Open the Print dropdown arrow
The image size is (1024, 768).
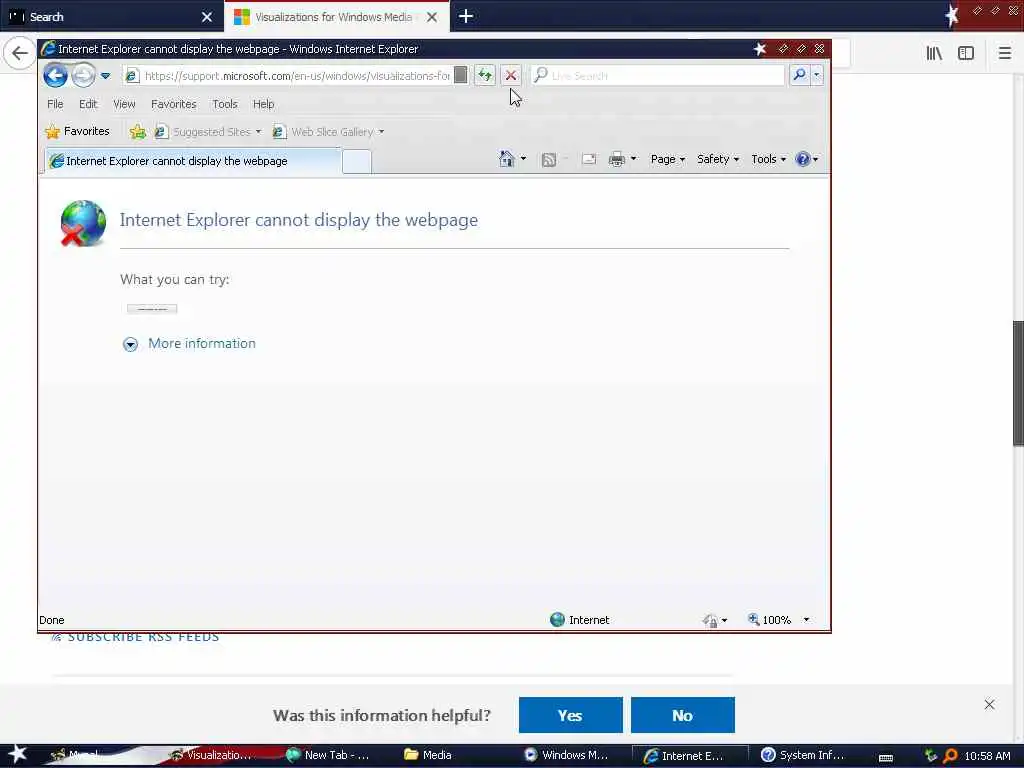[633, 159]
